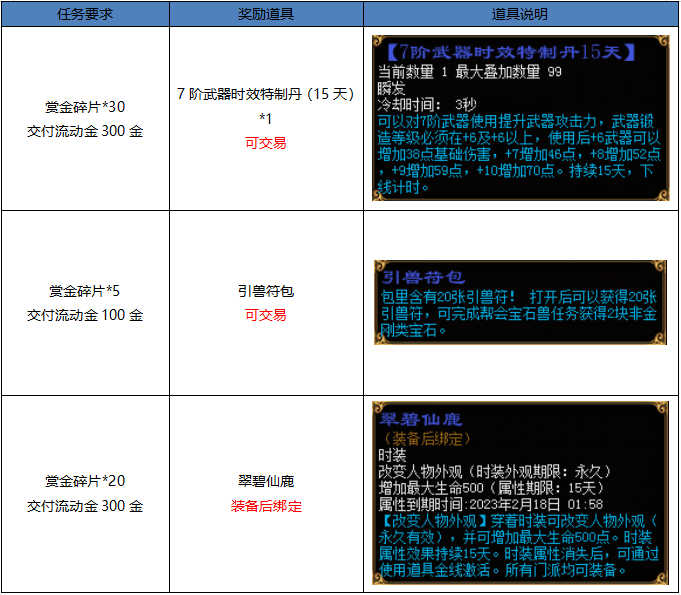Click the red 可交易 under 引兽符包
Viewport: 681px width, 595px height.
pyautogui.click(x=266, y=315)
